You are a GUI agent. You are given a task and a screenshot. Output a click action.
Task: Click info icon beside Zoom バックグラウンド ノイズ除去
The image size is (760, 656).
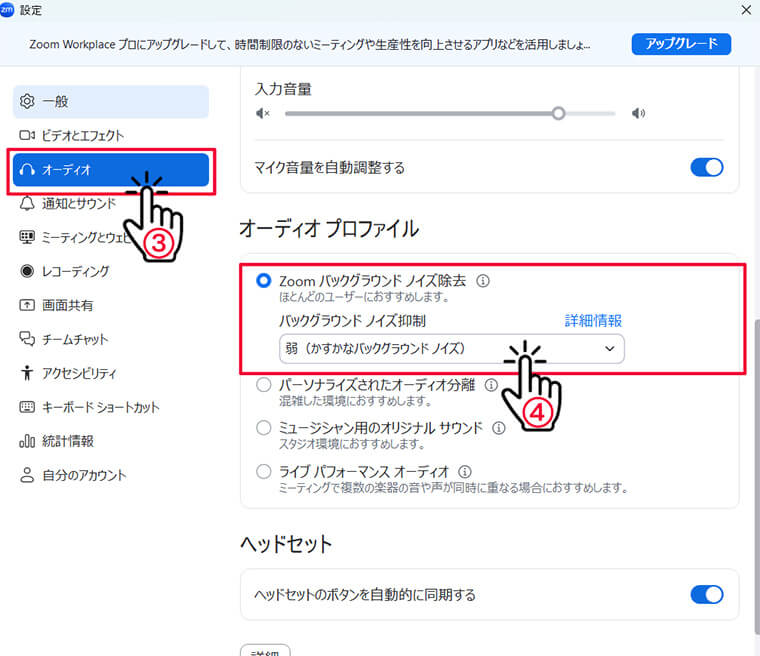click(x=483, y=281)
